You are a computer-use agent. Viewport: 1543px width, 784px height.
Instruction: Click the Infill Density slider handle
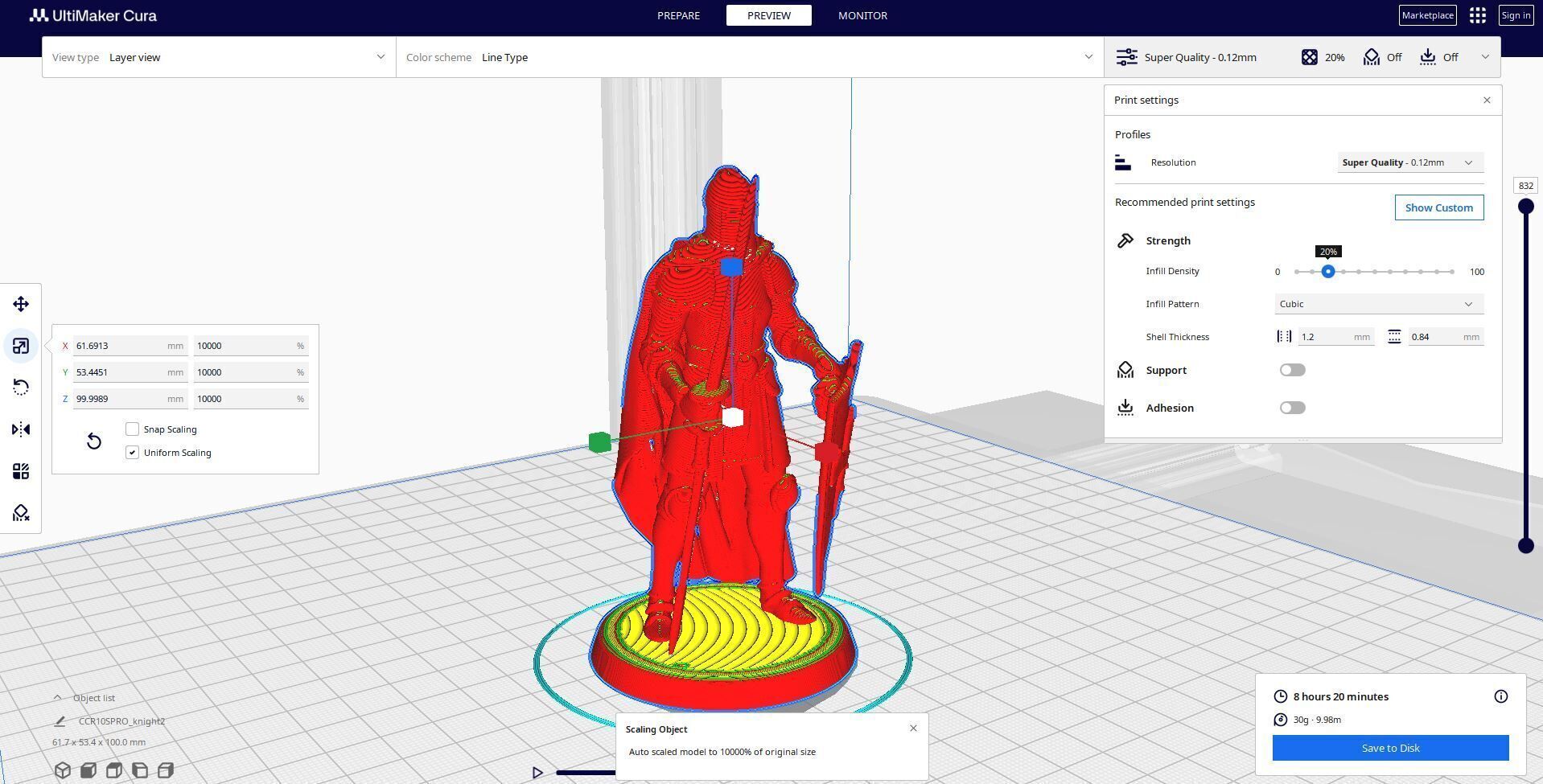pyautogui.click(x=1328, y=272)
